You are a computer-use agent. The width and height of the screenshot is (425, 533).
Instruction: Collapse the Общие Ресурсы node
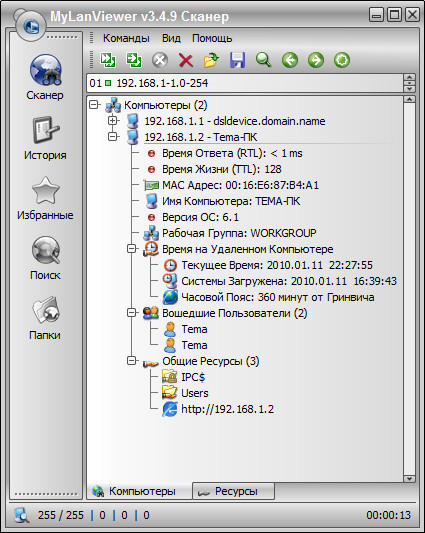pyautogui.click(x=132, y=360)
